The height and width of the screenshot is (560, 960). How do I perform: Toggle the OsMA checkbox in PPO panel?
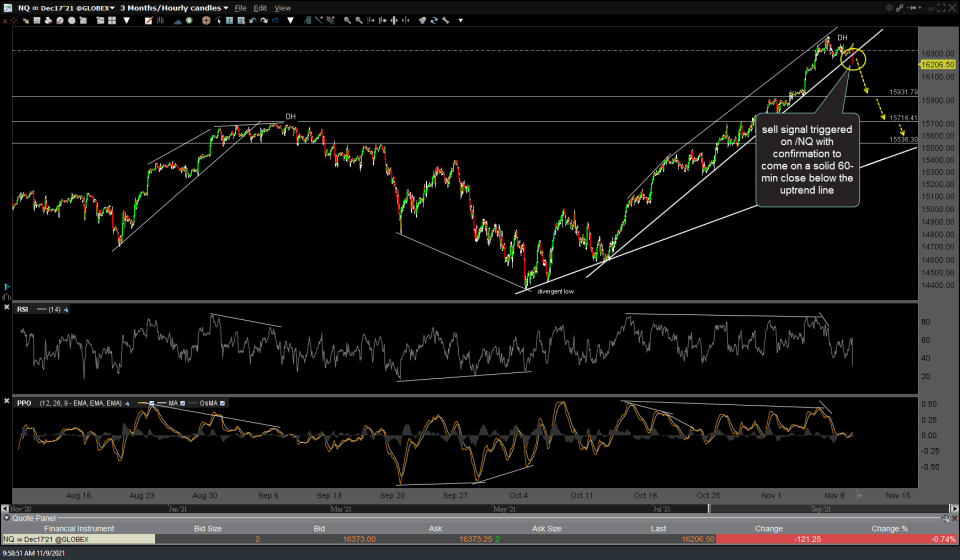[x=222, y=403]
